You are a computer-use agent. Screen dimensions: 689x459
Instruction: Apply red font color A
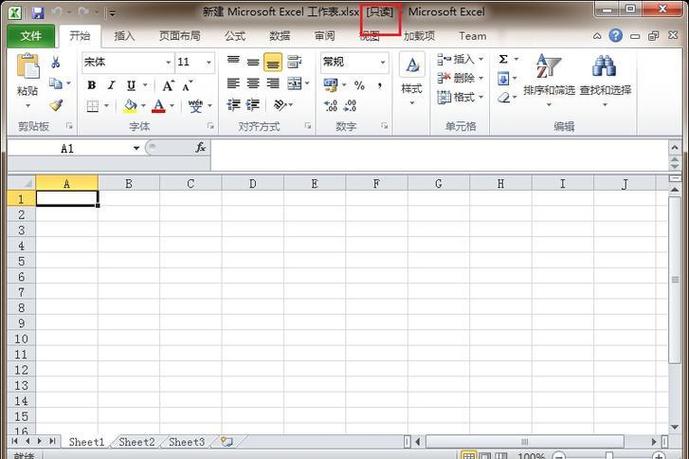click(159, 106)
